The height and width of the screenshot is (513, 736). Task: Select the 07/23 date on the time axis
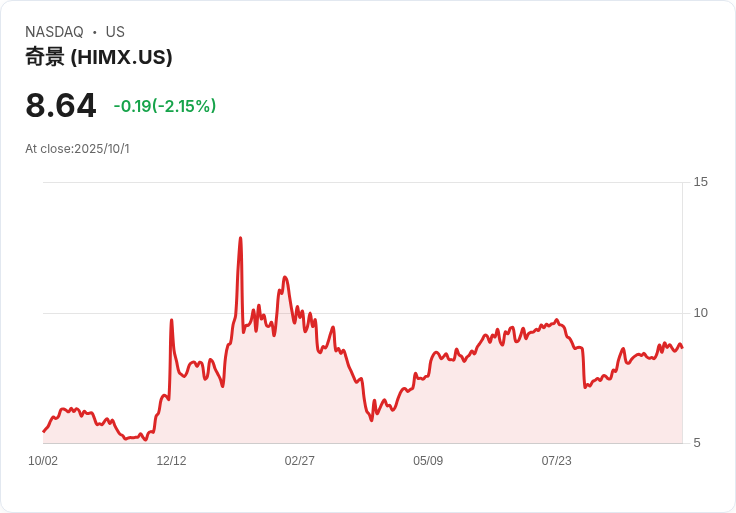pyautogui.click(x=556, y=461)
